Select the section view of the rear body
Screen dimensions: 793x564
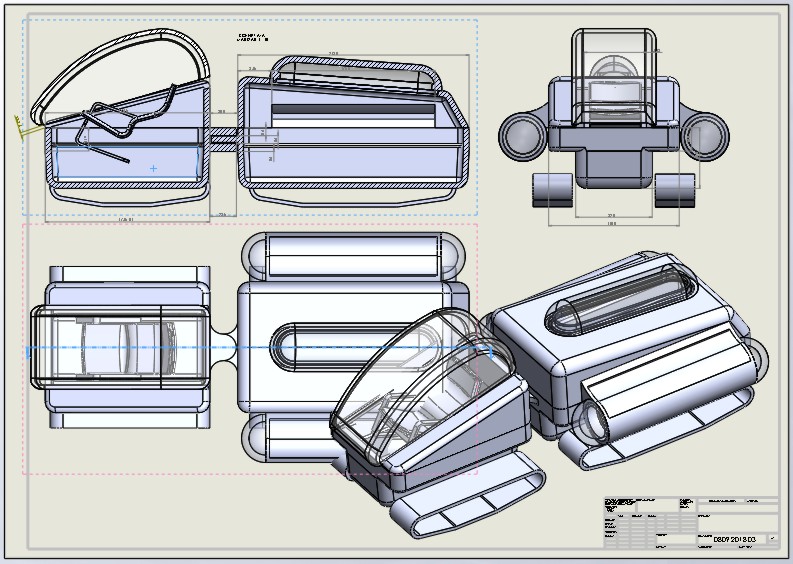click(354, 132)
